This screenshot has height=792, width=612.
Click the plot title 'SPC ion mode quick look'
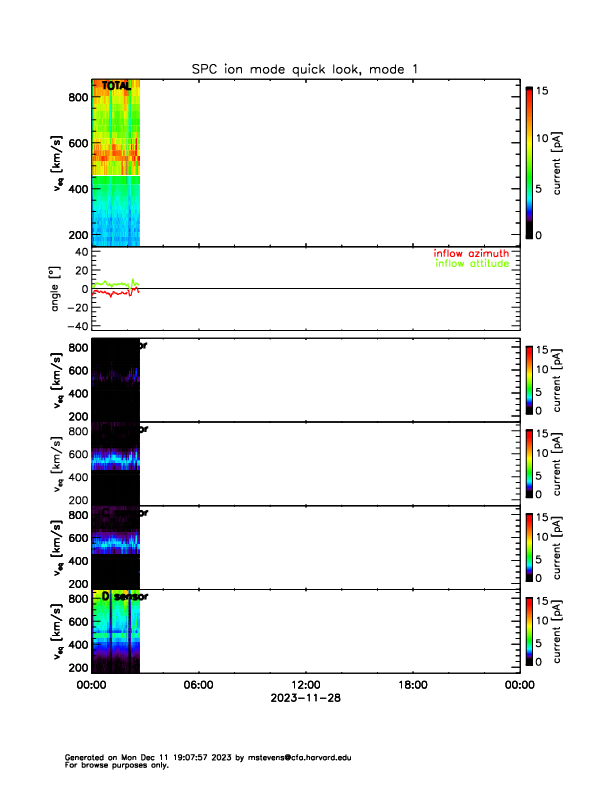coord(305,68)
